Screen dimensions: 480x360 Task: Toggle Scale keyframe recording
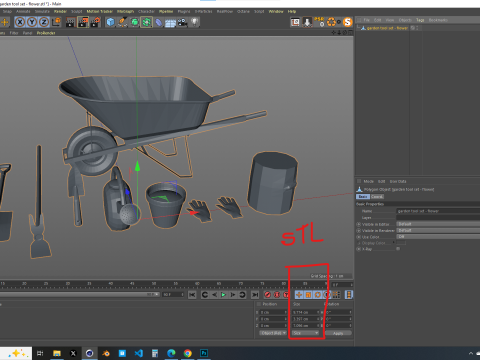coord(308,295)
